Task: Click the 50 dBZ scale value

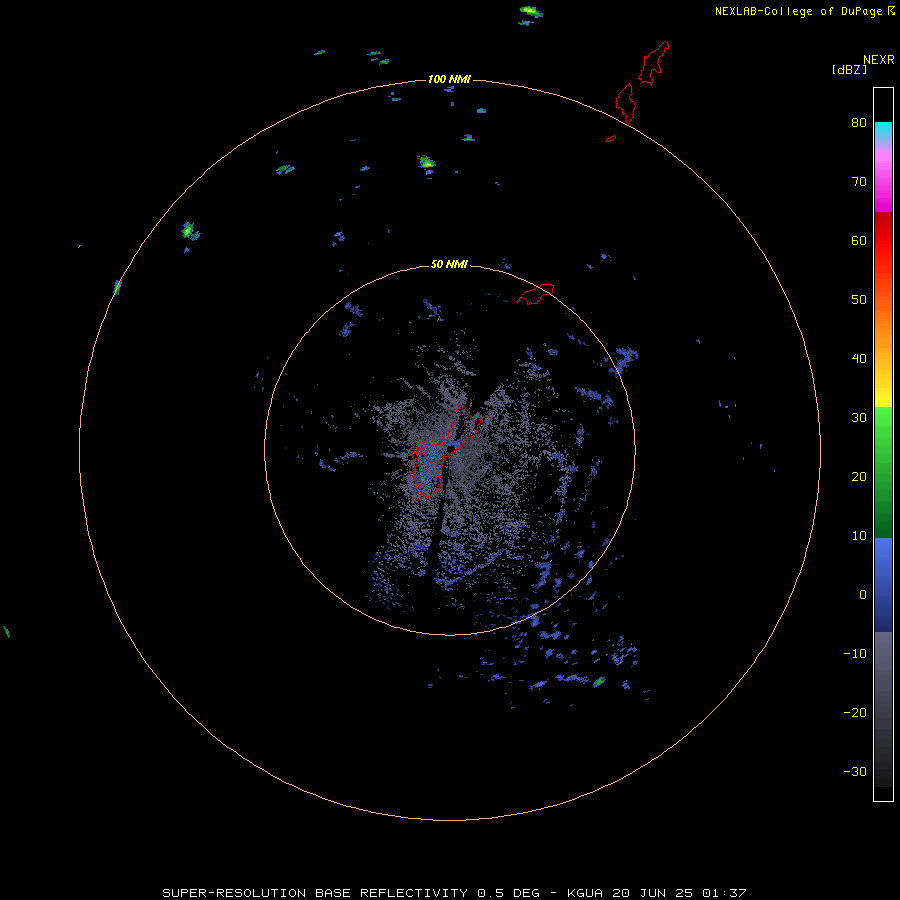Action: [859, 300]
